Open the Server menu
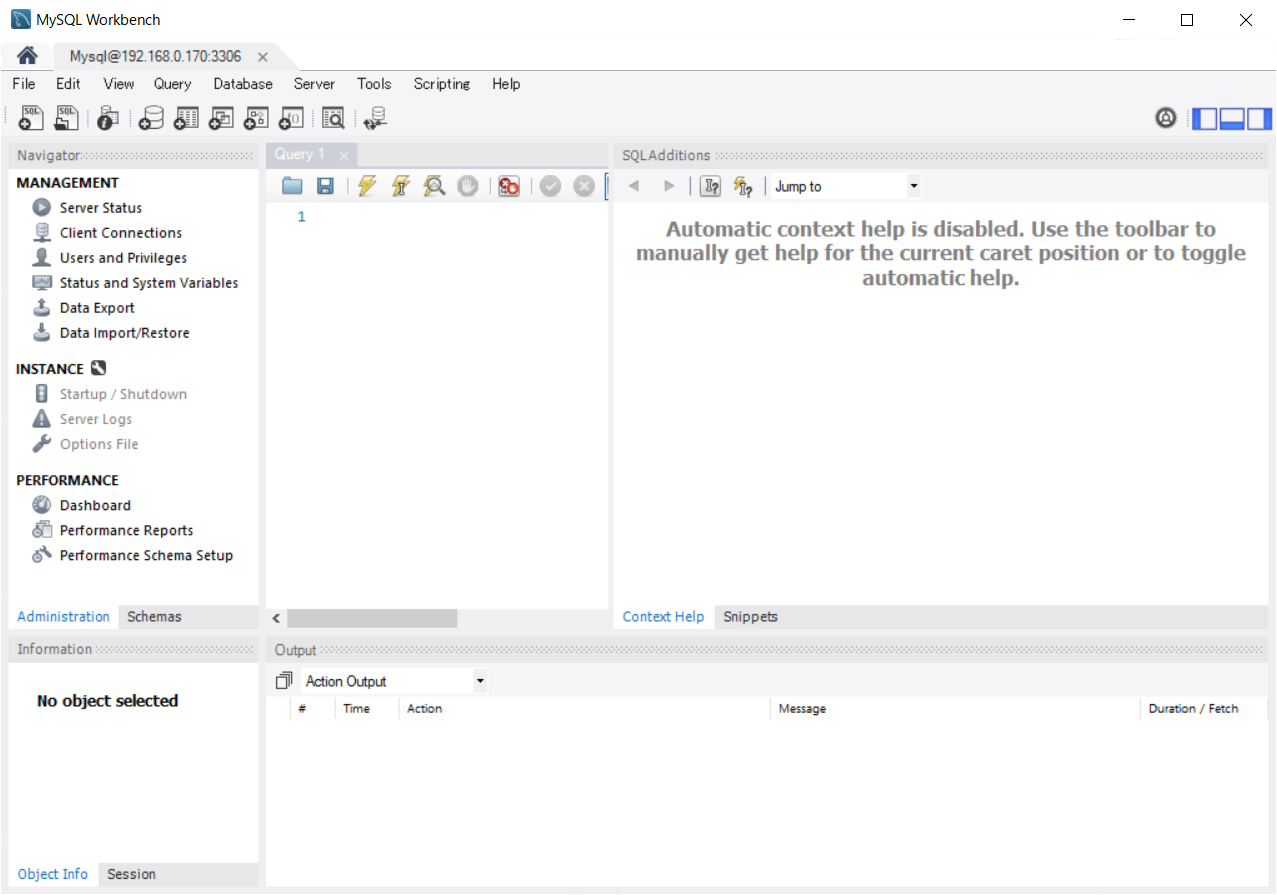Image resolution: width=1277 pixels, height=895 pixels. click(314, 84)
